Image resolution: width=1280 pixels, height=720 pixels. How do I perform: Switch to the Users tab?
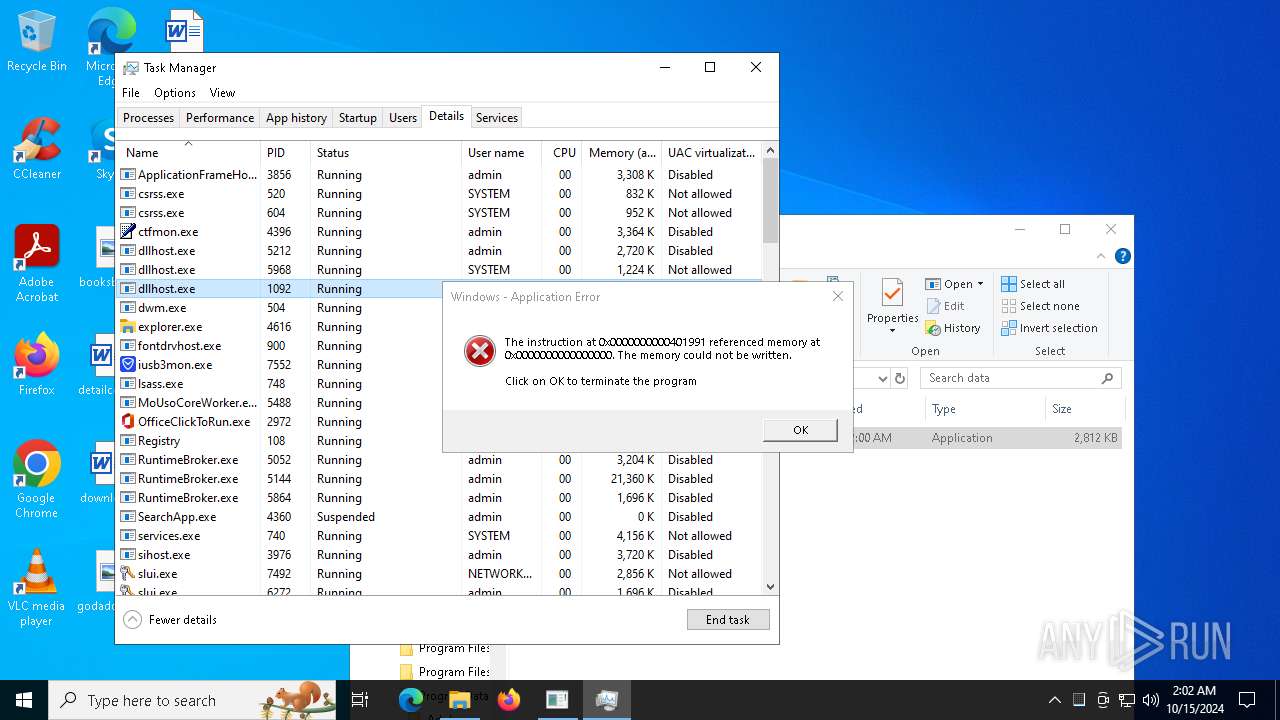(403, 118)
